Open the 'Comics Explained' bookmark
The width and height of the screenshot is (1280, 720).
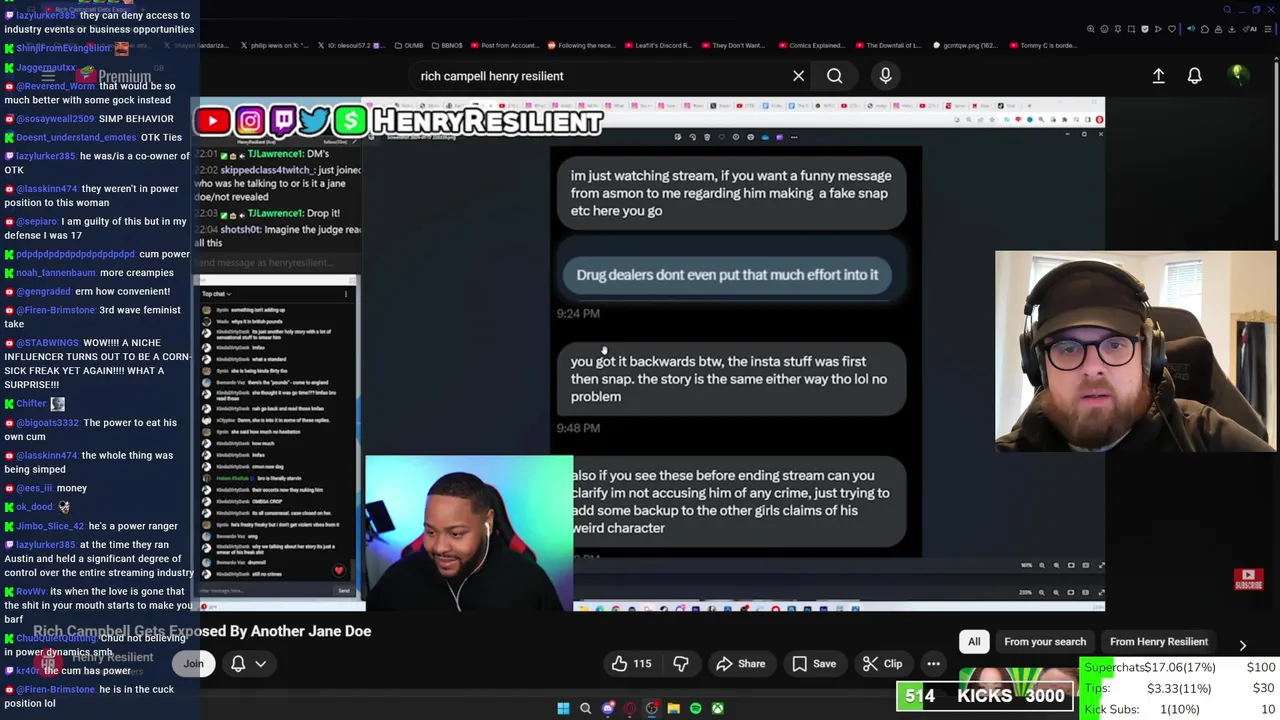pos(810,45)
